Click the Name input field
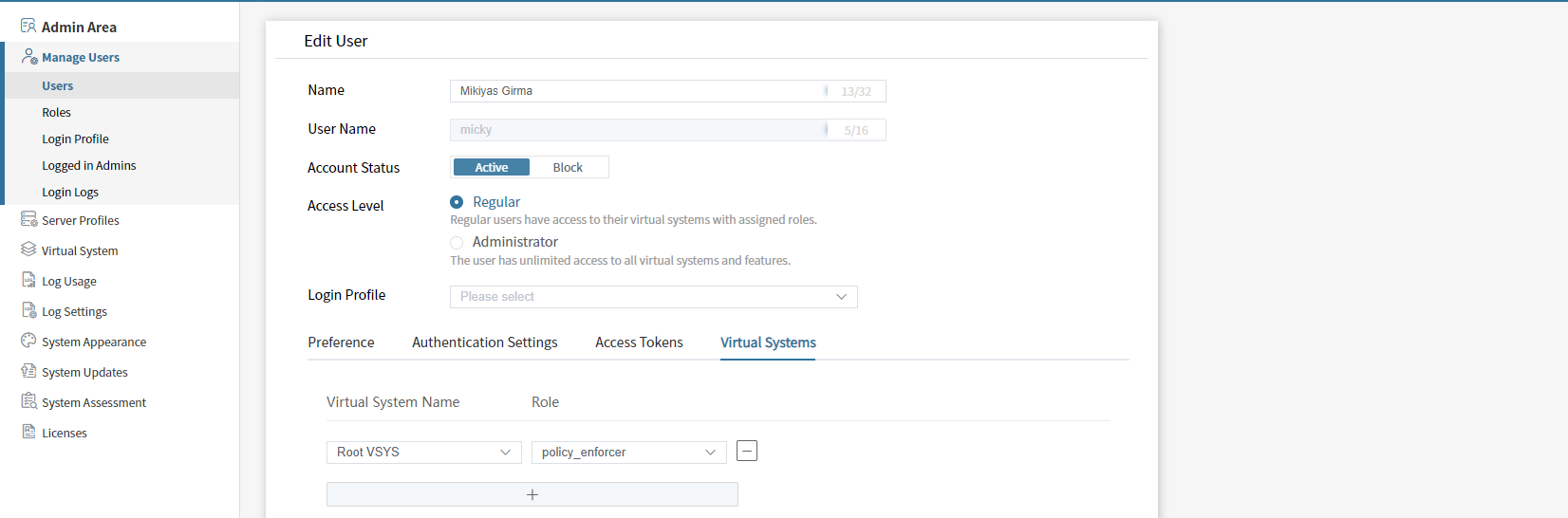The width and height of the screenshot is (1568, 518). pos(636,91)
